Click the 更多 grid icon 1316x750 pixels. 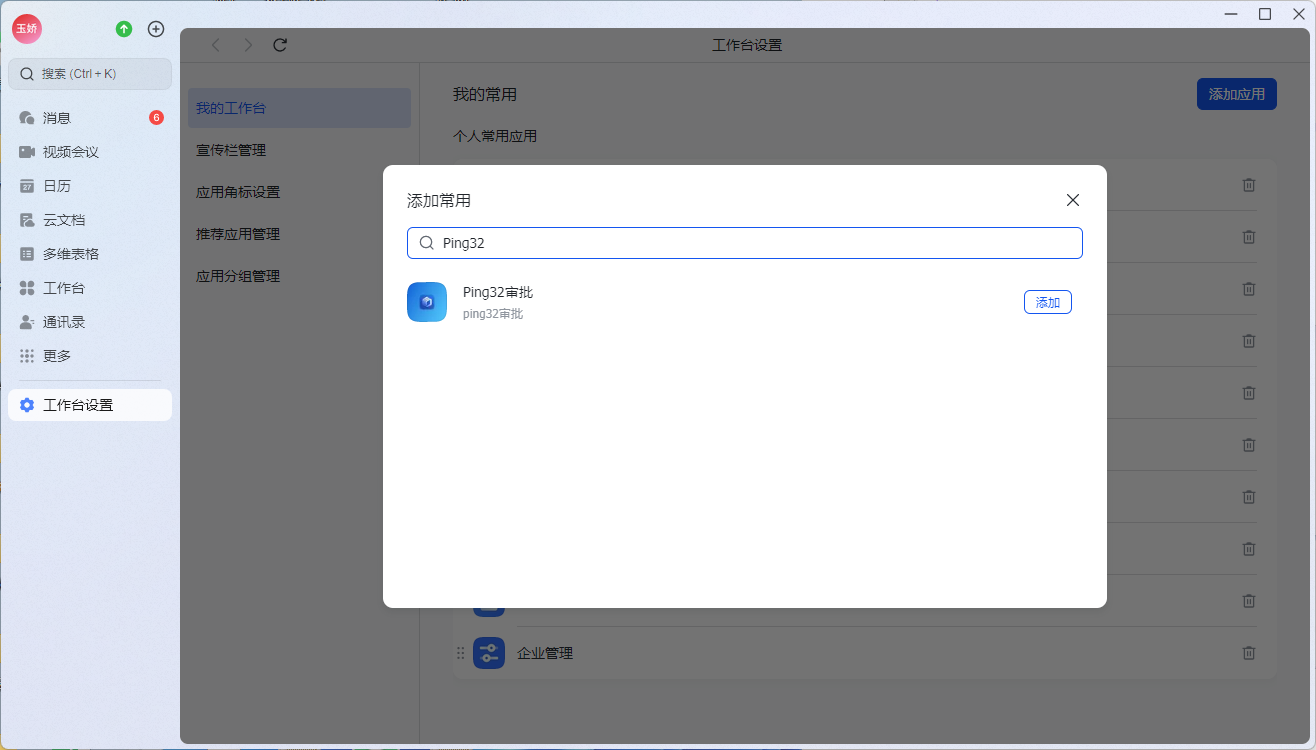click(27, 356)
